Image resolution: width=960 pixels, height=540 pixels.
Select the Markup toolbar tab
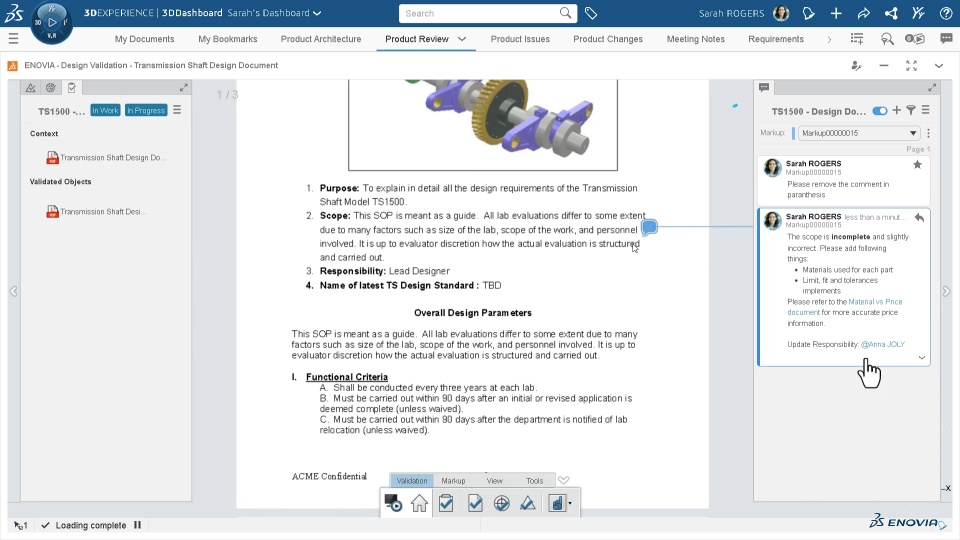click(453, 481)
